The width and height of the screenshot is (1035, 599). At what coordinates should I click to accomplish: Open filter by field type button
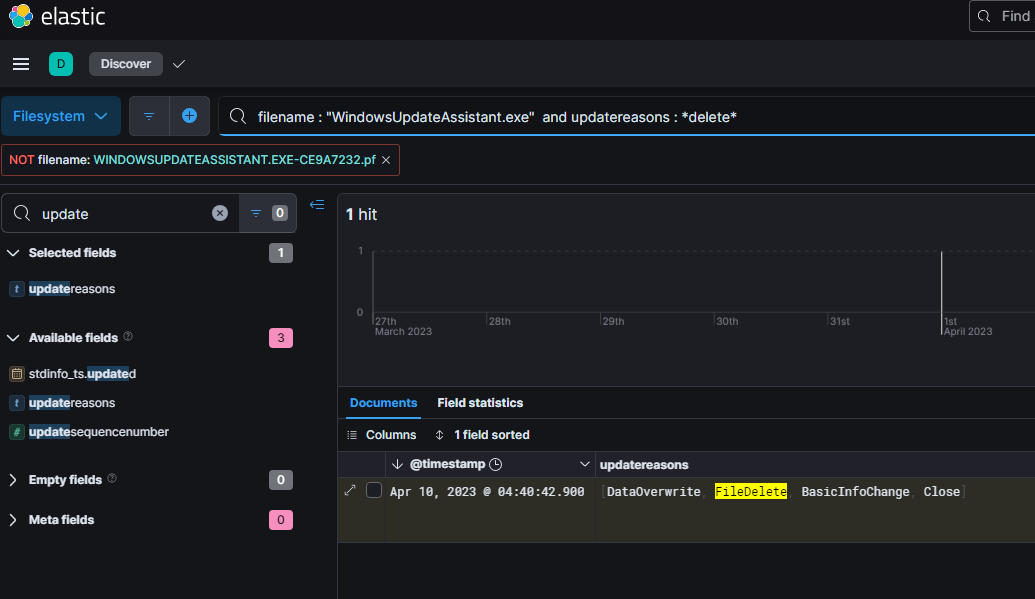point(267,213)
